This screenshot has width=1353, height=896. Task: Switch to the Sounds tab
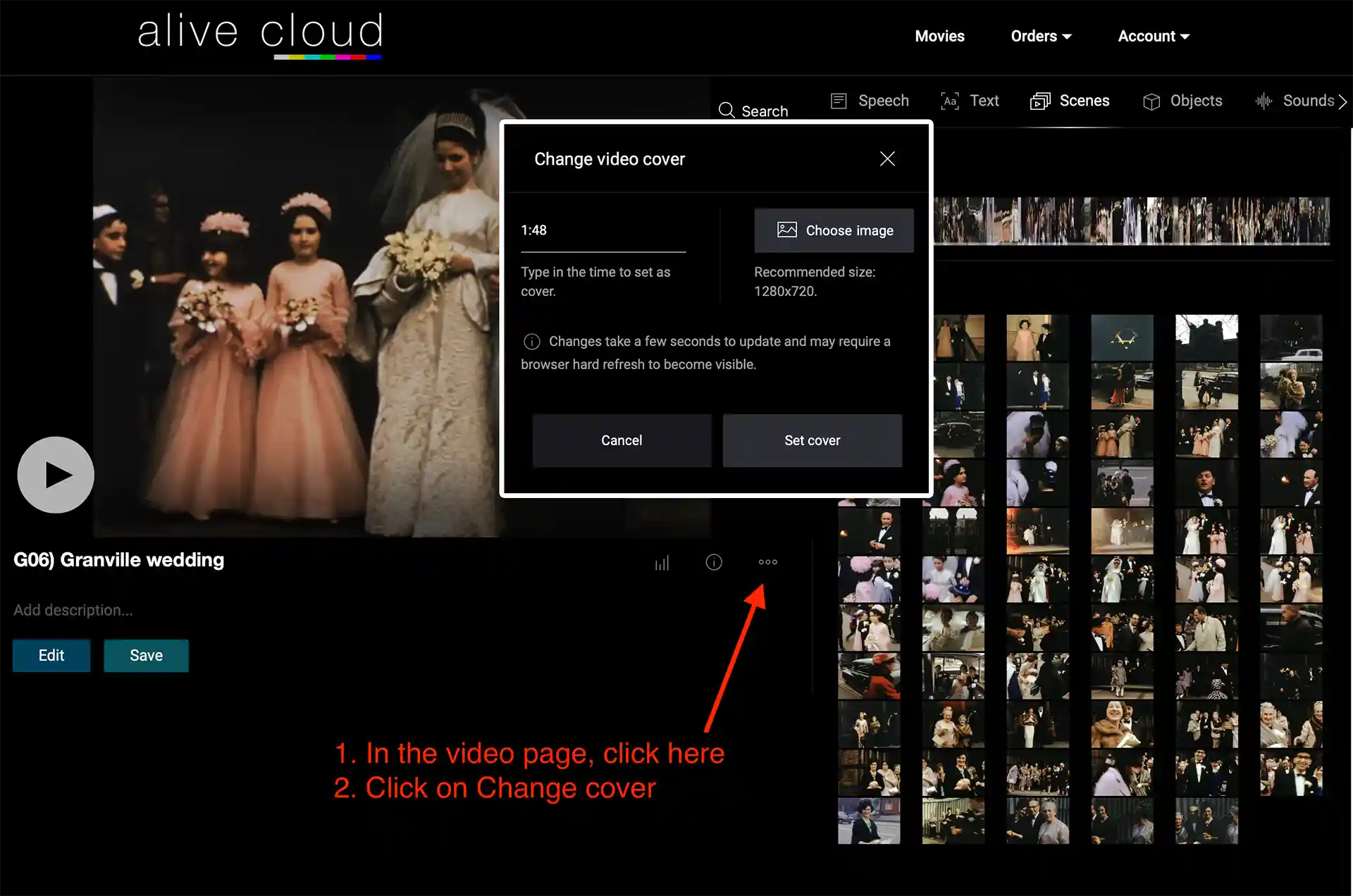pyautogui.click(x=1295, y=101)
